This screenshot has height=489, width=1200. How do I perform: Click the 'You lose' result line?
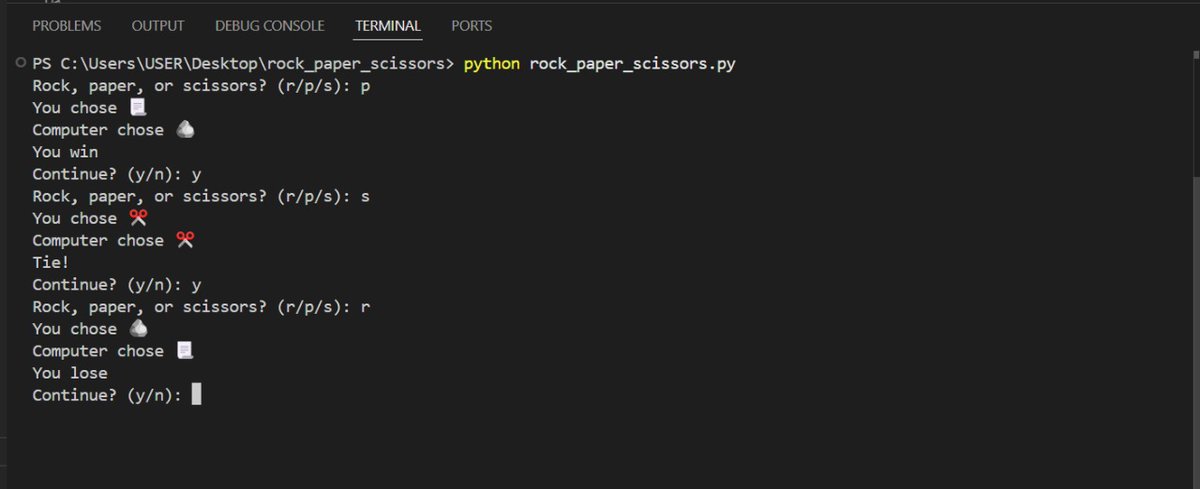pos(70,373)
